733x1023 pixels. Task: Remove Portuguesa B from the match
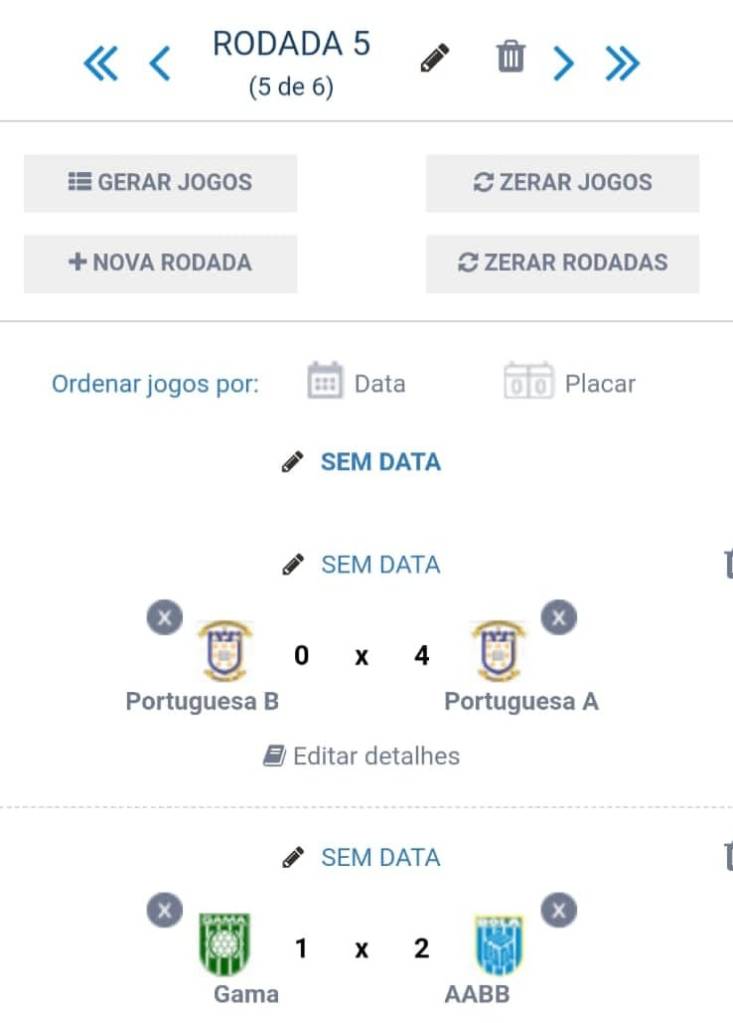click(x=165, y=618)
